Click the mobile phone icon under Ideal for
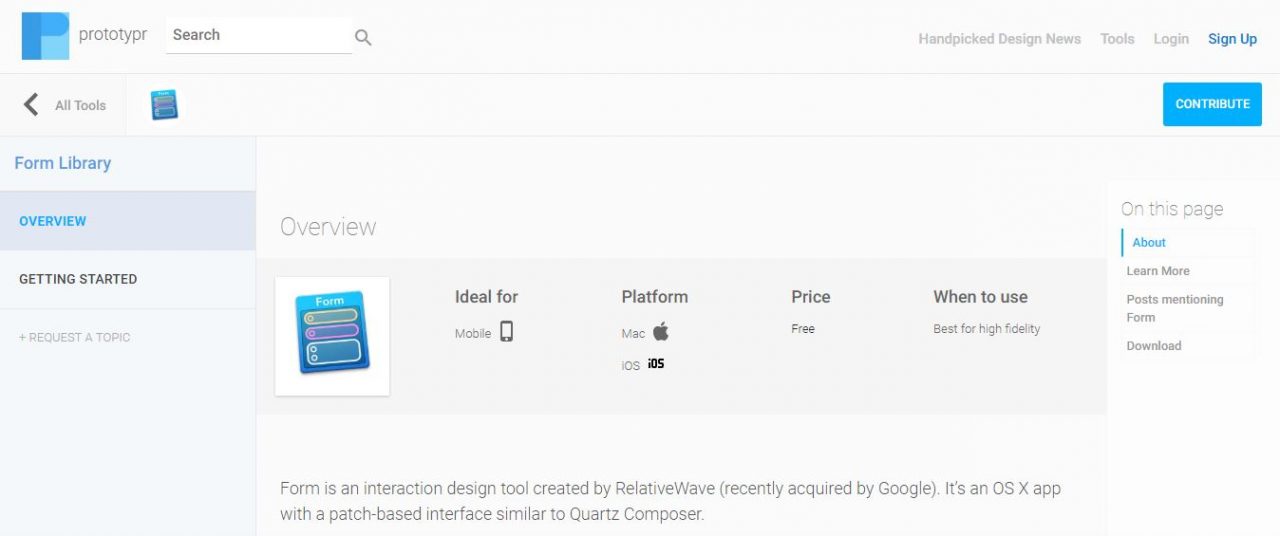1280x536 pixels. coord(507,331)
